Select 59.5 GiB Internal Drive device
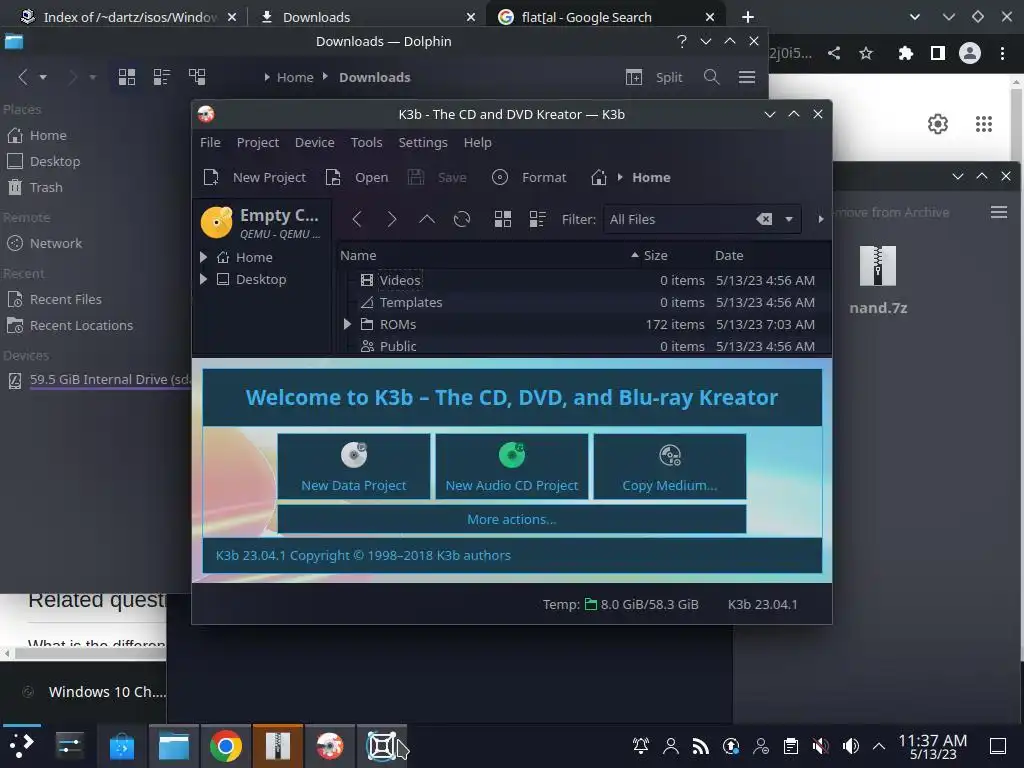1024x768 pixels. point(98,379)
